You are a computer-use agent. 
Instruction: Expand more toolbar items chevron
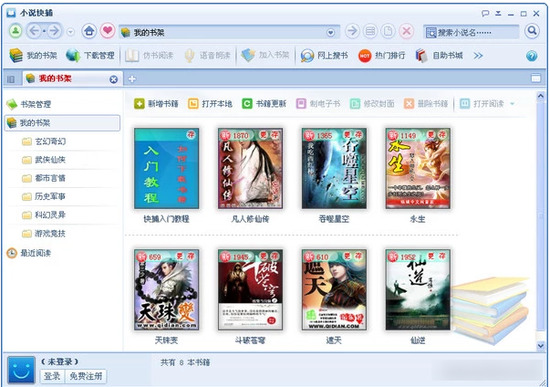(478, 56)
